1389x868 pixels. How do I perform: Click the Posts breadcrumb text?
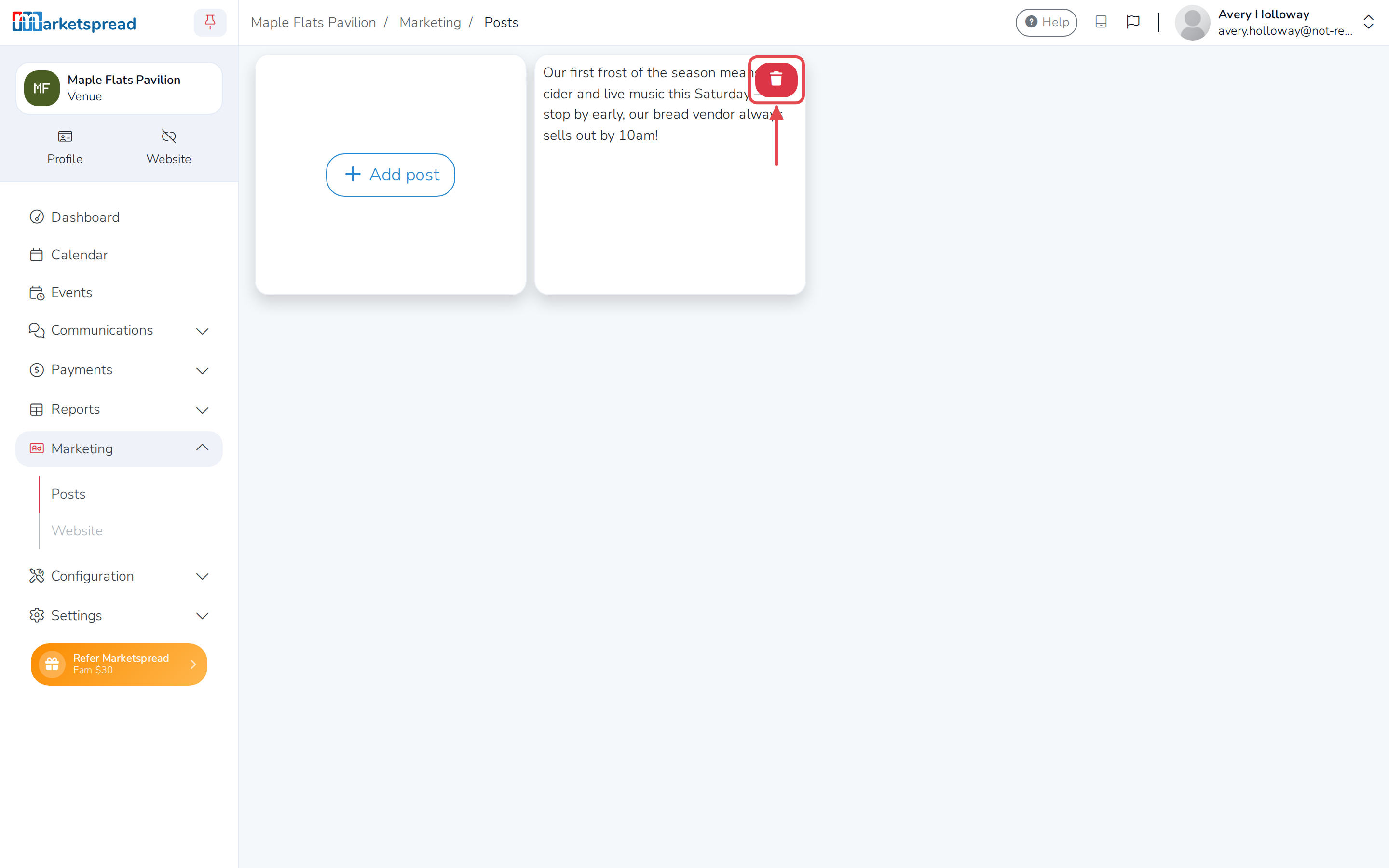click(x=501, y=22)
